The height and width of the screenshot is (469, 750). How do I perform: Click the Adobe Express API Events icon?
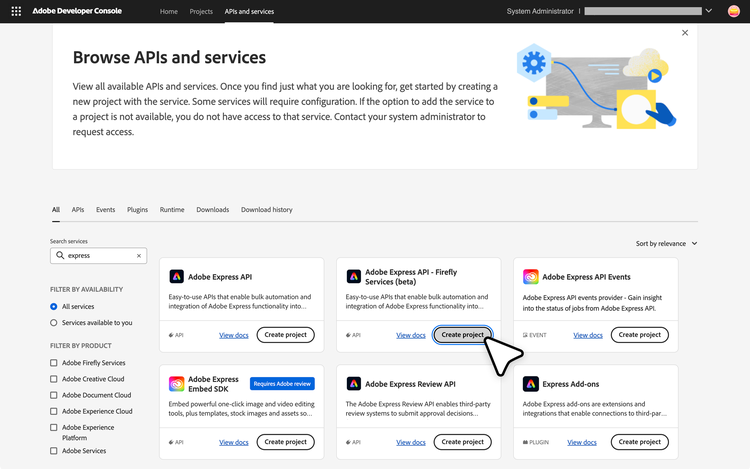[x=530, y=276]
